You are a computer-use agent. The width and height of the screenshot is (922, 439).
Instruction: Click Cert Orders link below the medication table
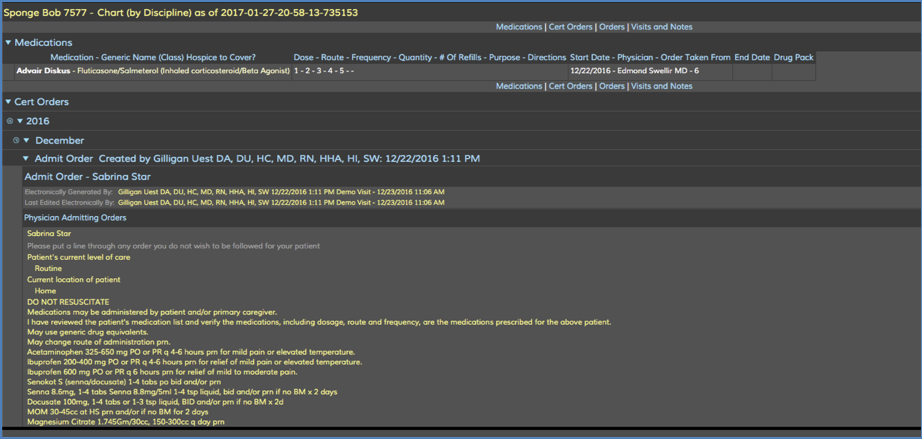[x=570, y=86]
